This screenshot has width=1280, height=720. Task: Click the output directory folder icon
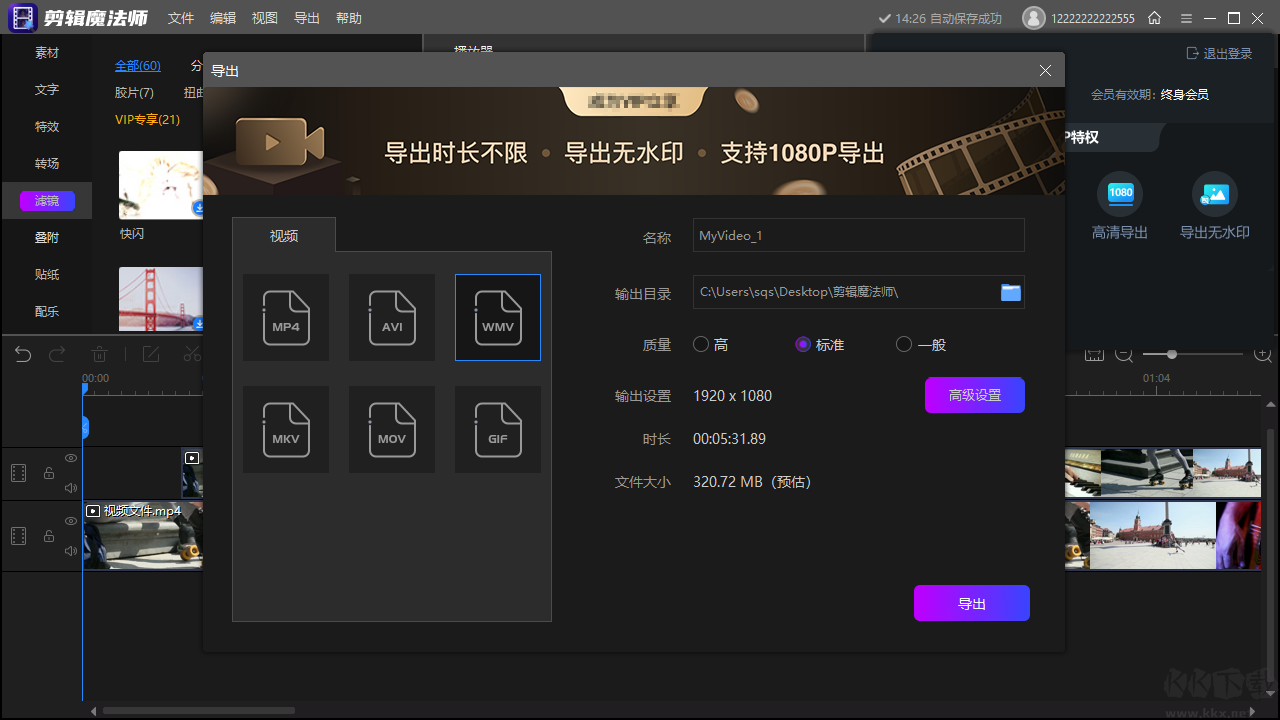tap(1011, 292)
